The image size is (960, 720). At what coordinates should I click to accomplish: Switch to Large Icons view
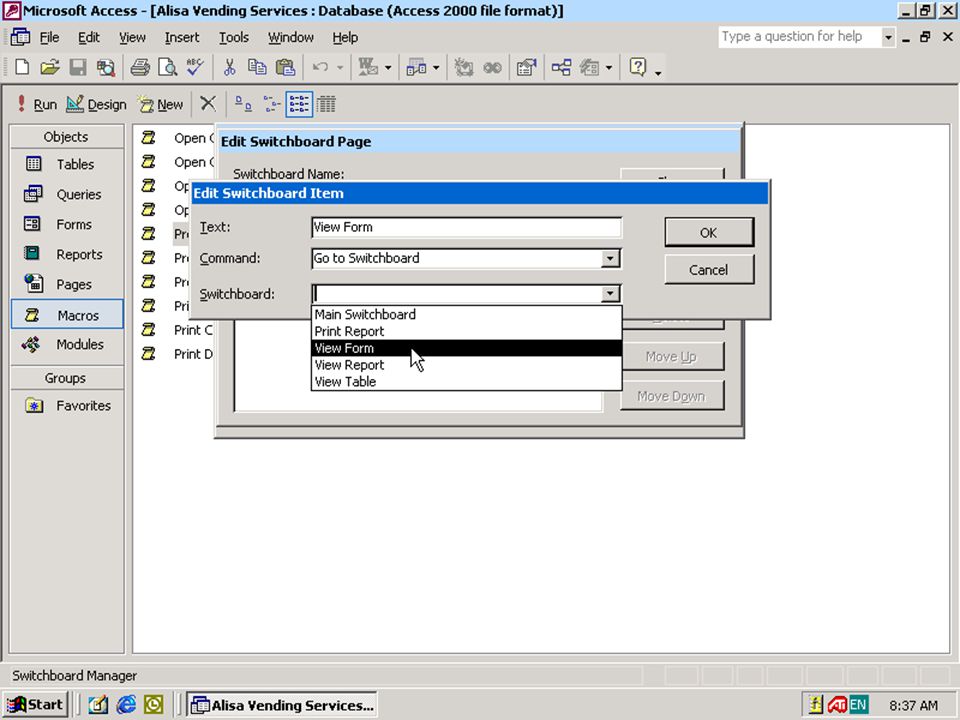click(x=244, y=104)
